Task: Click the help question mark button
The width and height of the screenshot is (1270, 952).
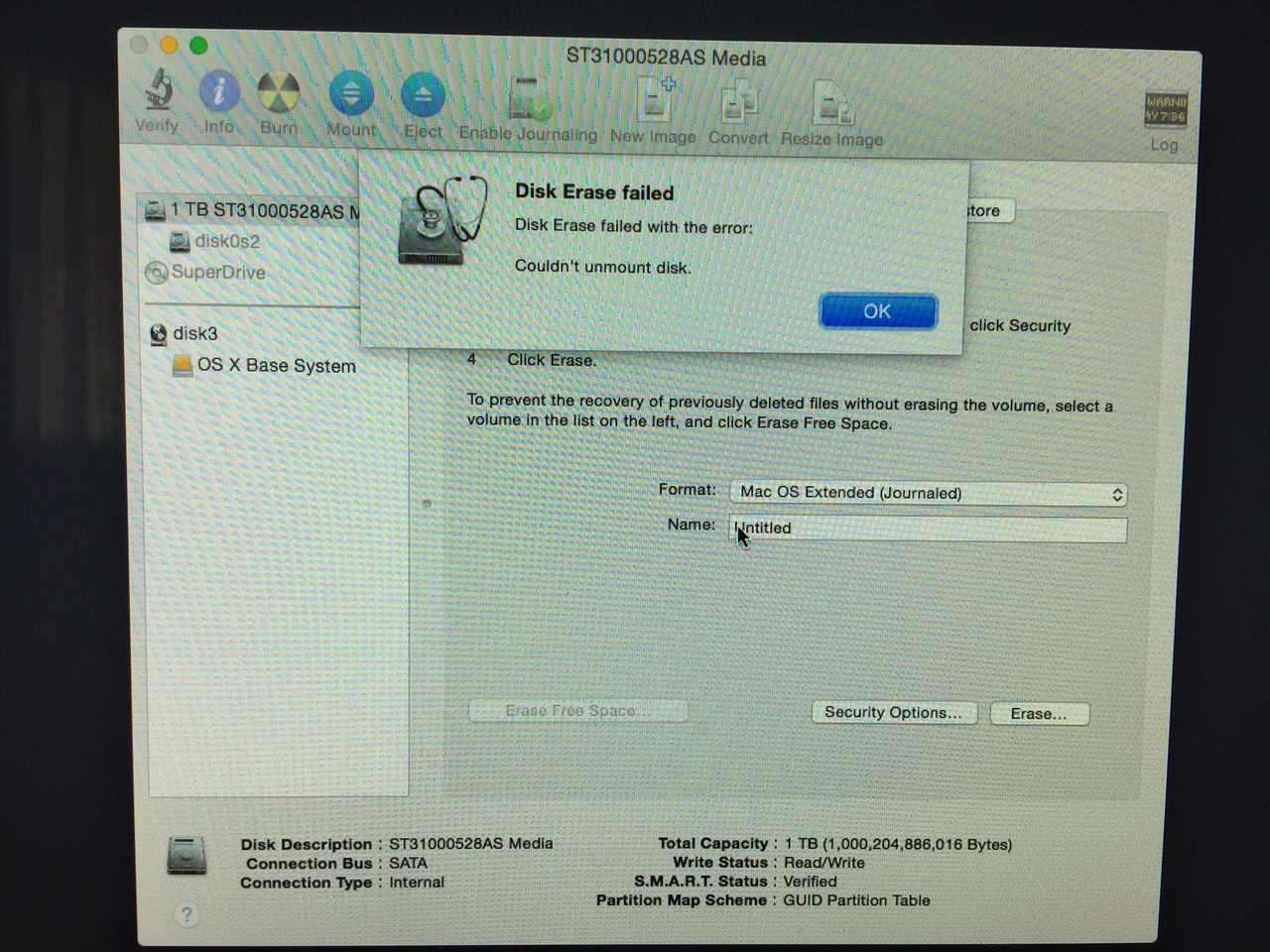Action: pyautogui.click(x=187, y=914)
